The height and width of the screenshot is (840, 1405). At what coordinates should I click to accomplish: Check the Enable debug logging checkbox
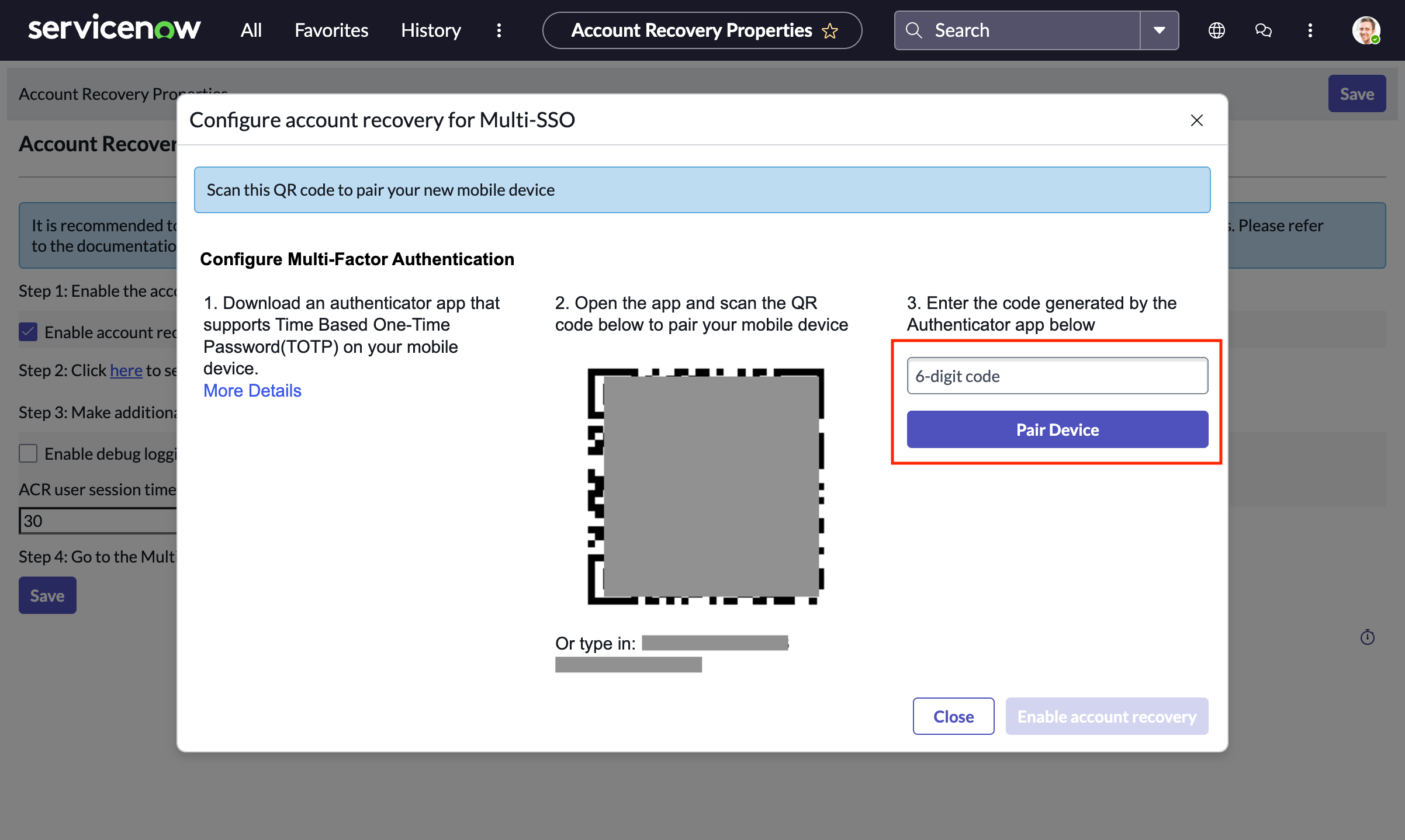pos(27,453)
